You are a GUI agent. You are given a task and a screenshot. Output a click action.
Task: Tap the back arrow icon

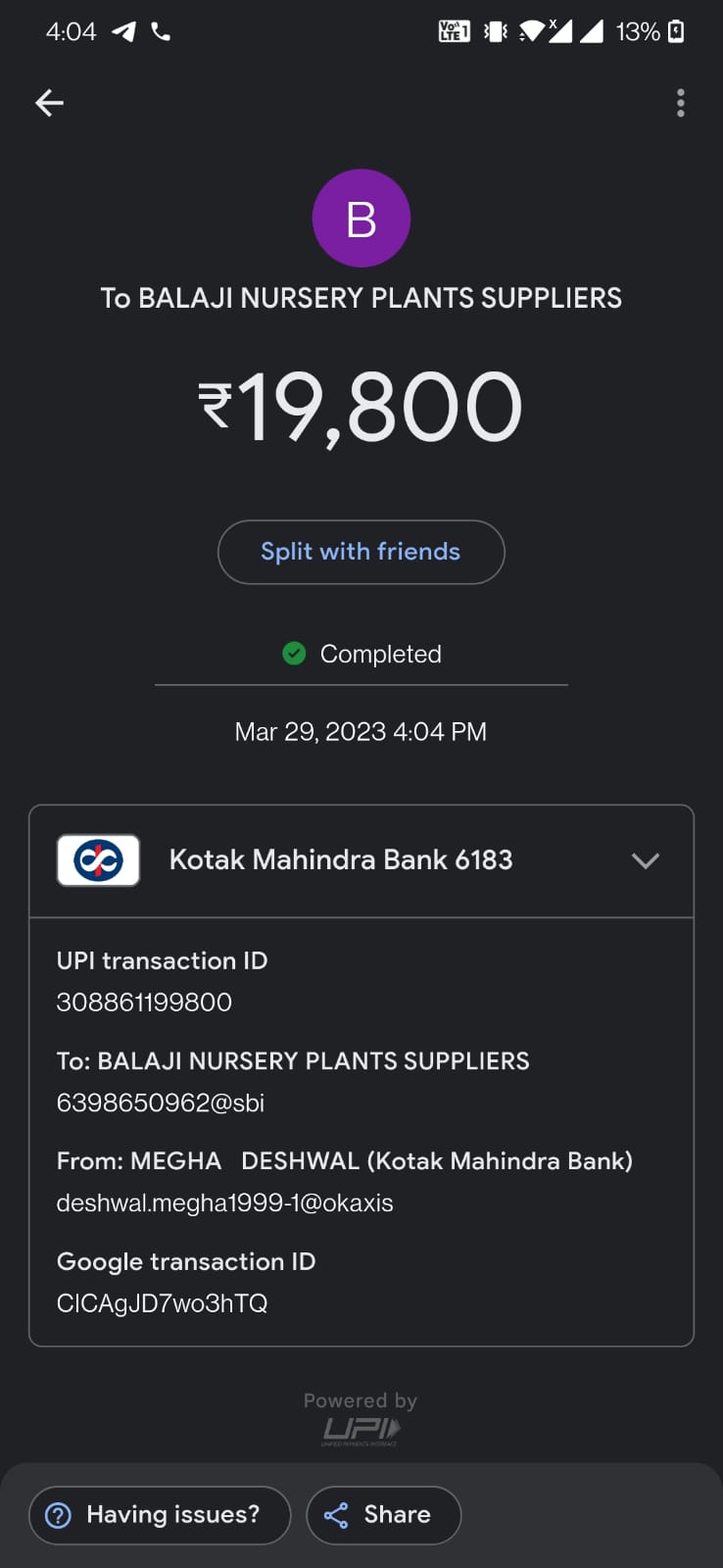click(x=49, y=103)
